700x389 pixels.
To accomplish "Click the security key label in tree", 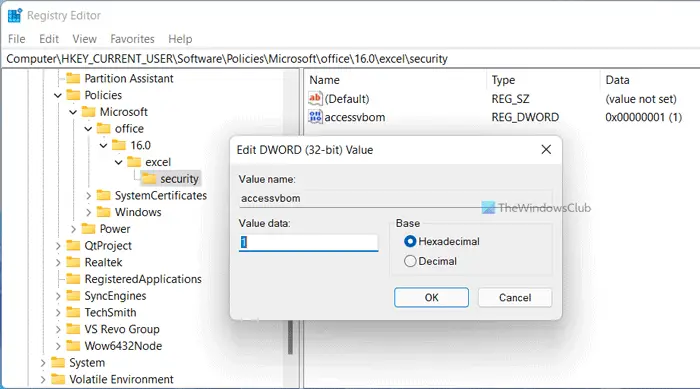I will [179, 179].
